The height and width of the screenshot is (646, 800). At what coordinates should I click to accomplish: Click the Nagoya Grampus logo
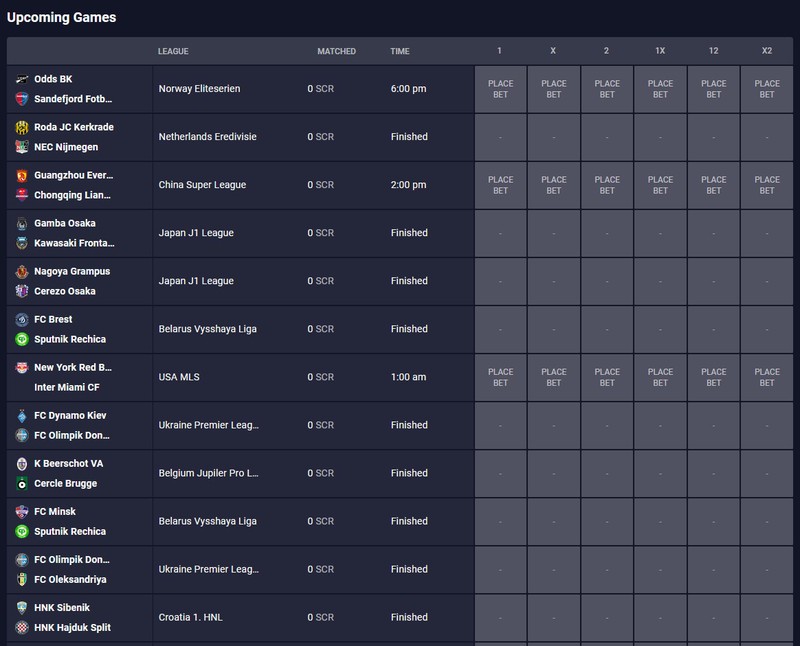(22, 271)
